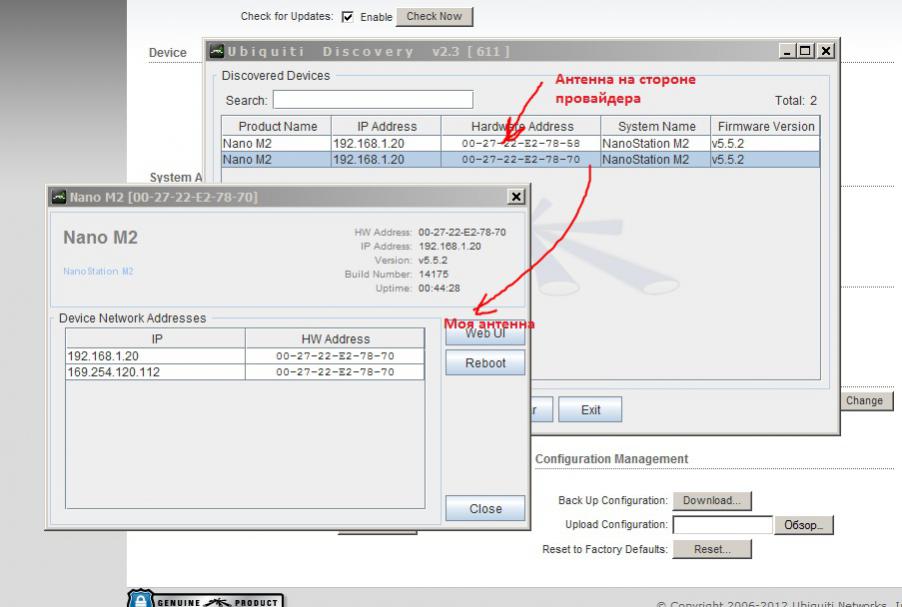Click the Firmware Version column header
This screenshot has height=607, width=902.
pos(766,126)
